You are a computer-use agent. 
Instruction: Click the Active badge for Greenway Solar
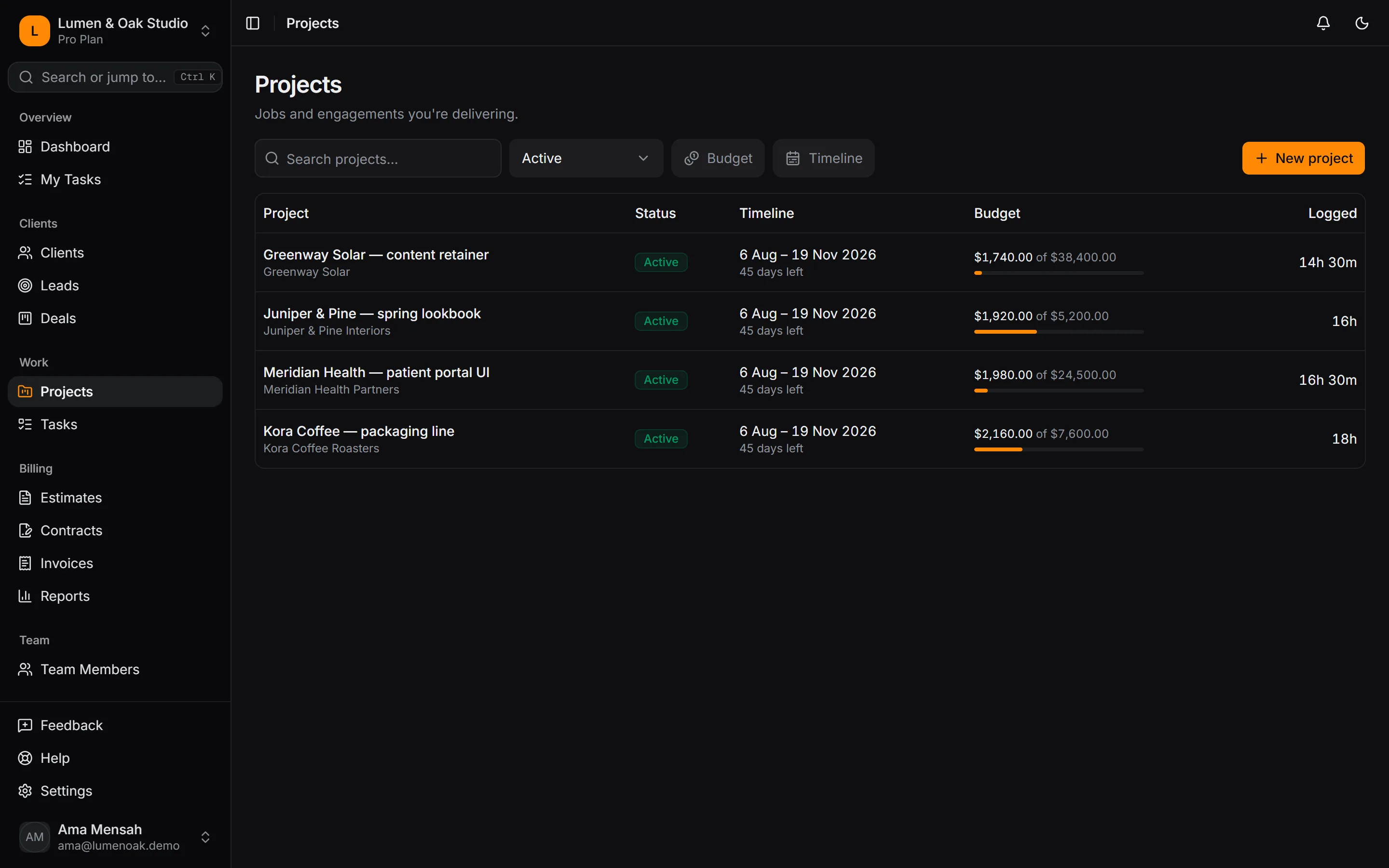click(661, 262)
